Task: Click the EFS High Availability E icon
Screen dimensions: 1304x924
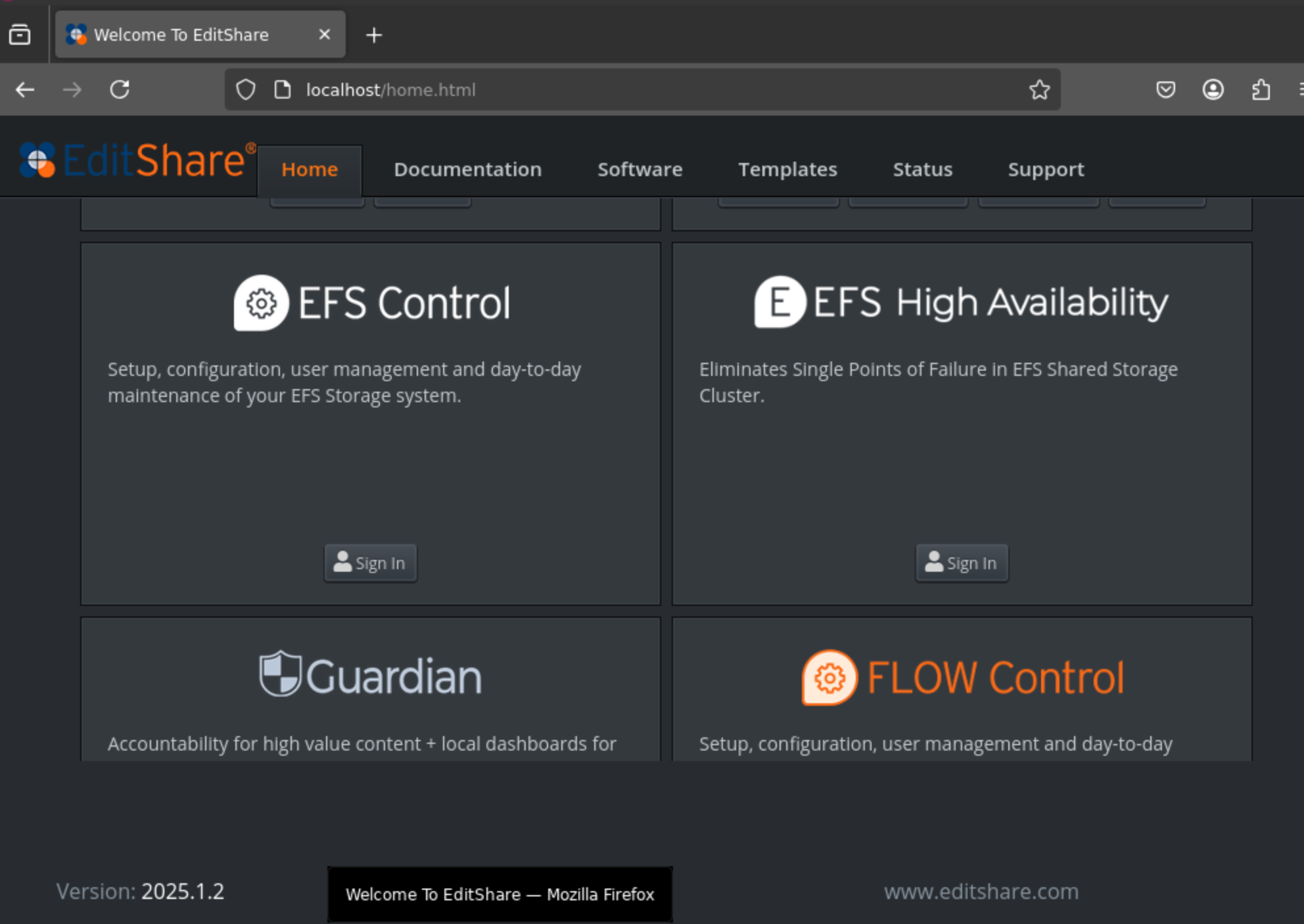Action: 780,302
